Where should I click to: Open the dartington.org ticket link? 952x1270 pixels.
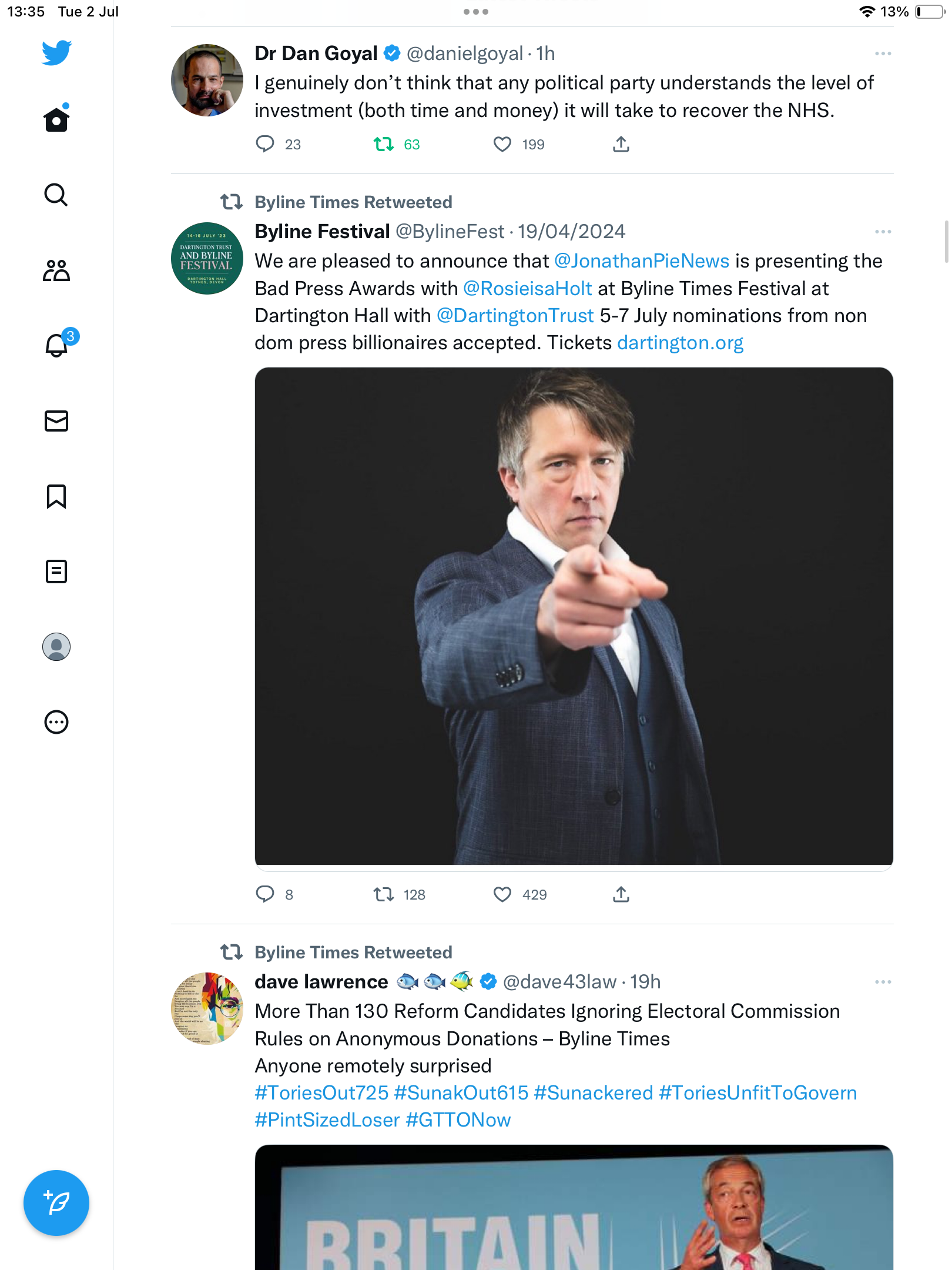pyautogui.click(x=680, y=343)
